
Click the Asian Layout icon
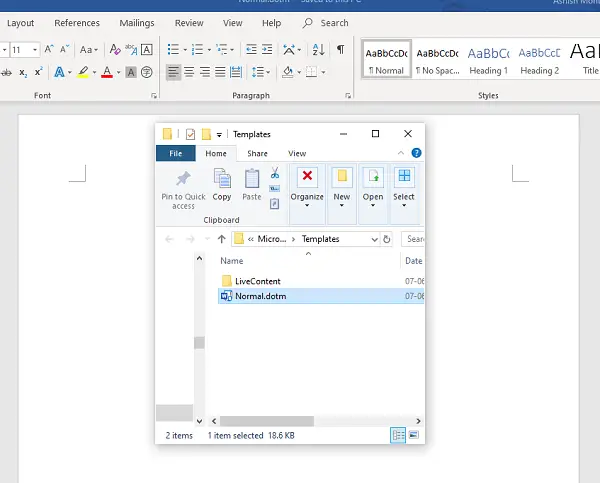(289, 49)
